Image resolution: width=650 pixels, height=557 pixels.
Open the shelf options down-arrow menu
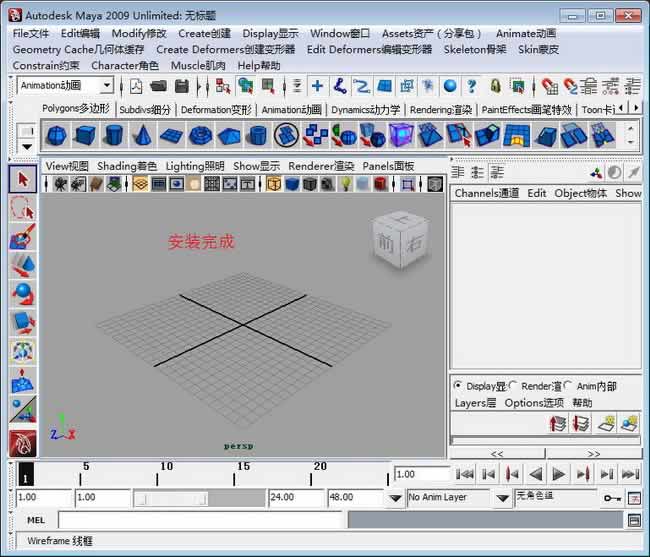[x=27, y=147]
